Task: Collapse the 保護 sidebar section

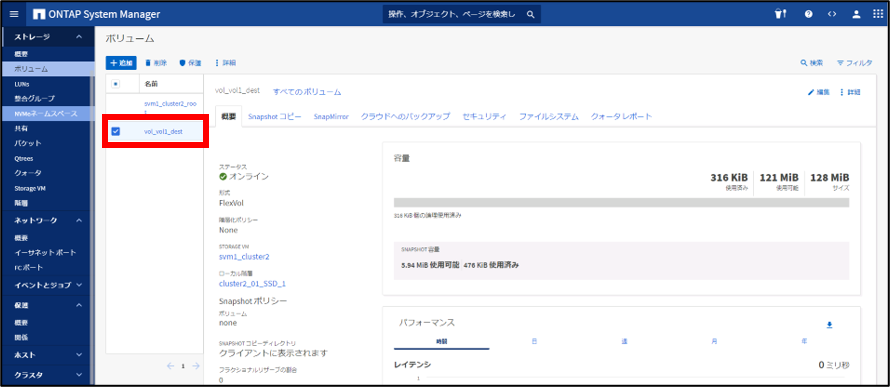Action: coord(79,305)
